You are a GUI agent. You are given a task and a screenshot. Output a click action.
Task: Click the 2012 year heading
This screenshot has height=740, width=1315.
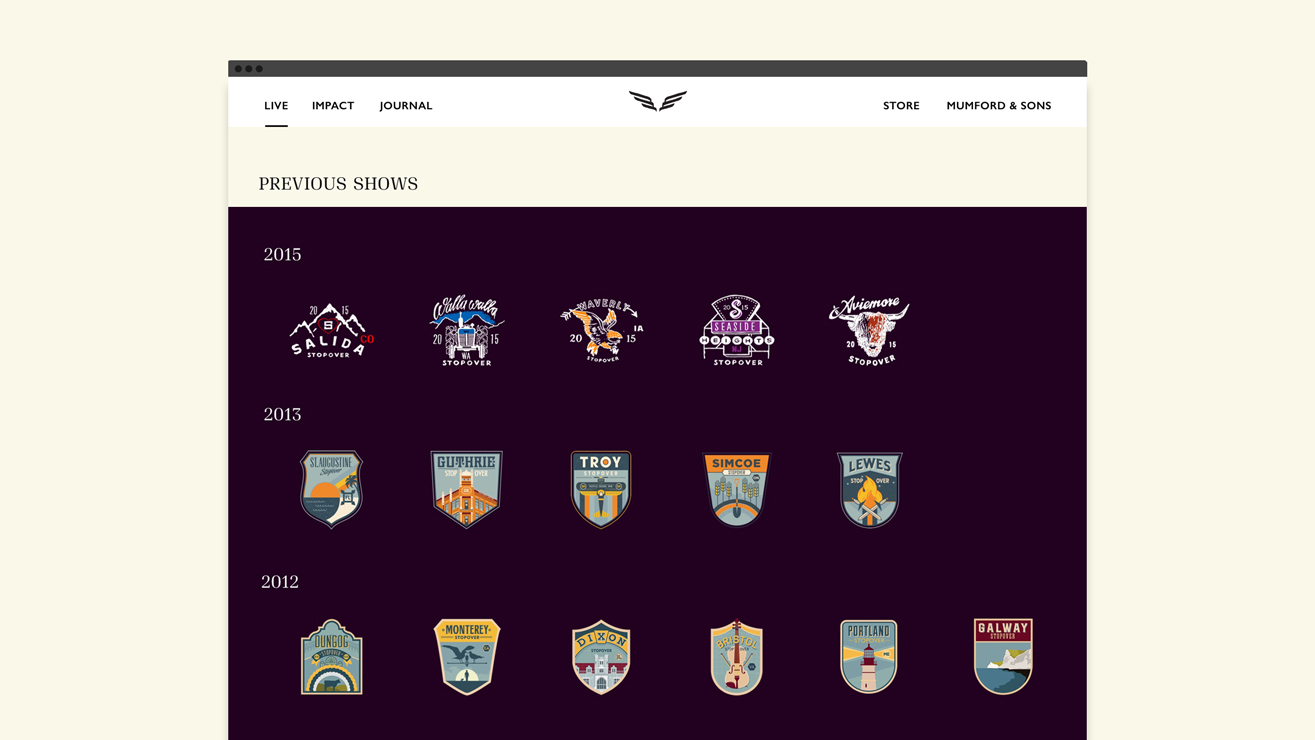tap(280, 582)
